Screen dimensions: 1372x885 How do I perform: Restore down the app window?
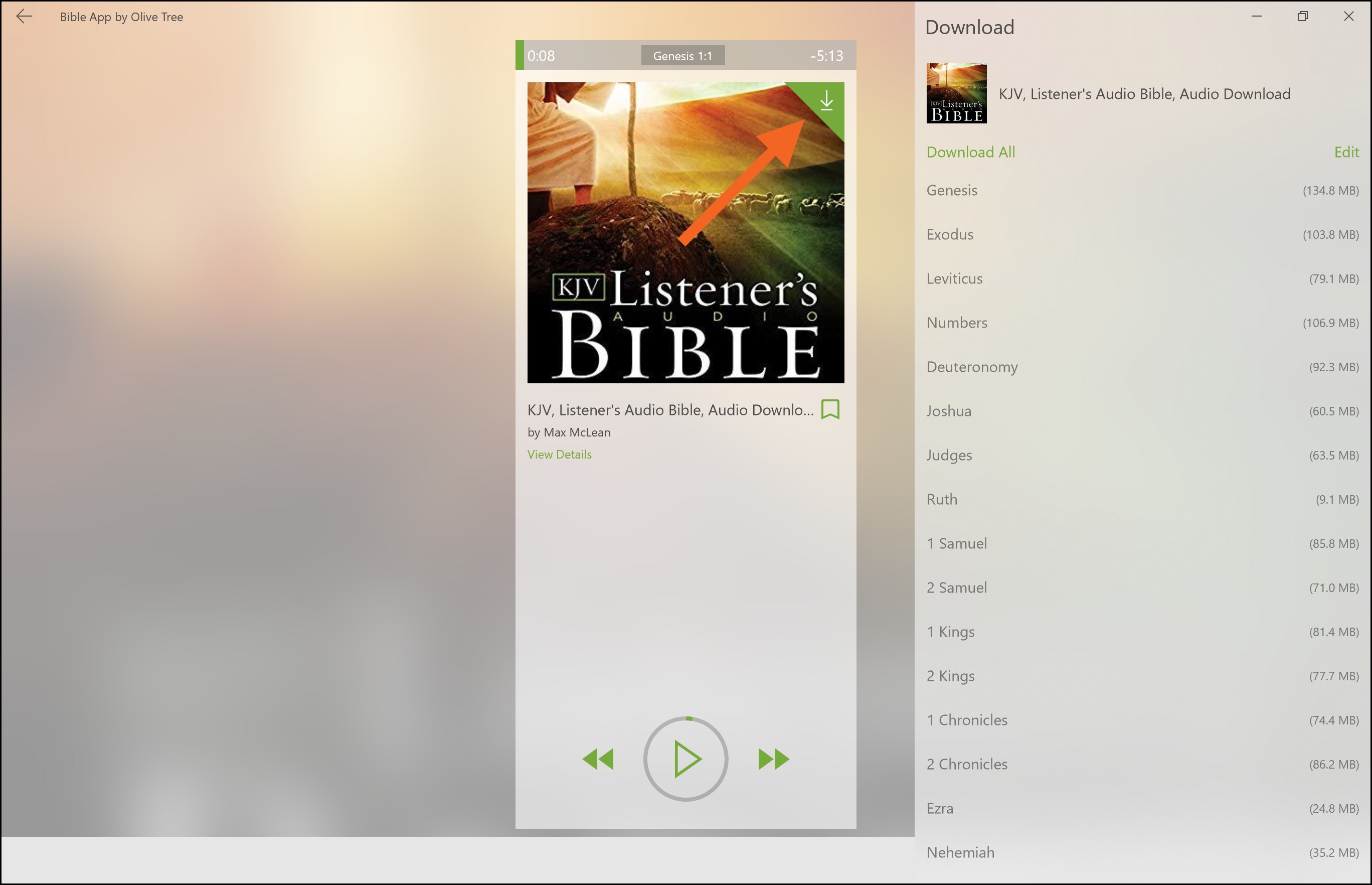pyautogui.click(x=1302, y=17)
